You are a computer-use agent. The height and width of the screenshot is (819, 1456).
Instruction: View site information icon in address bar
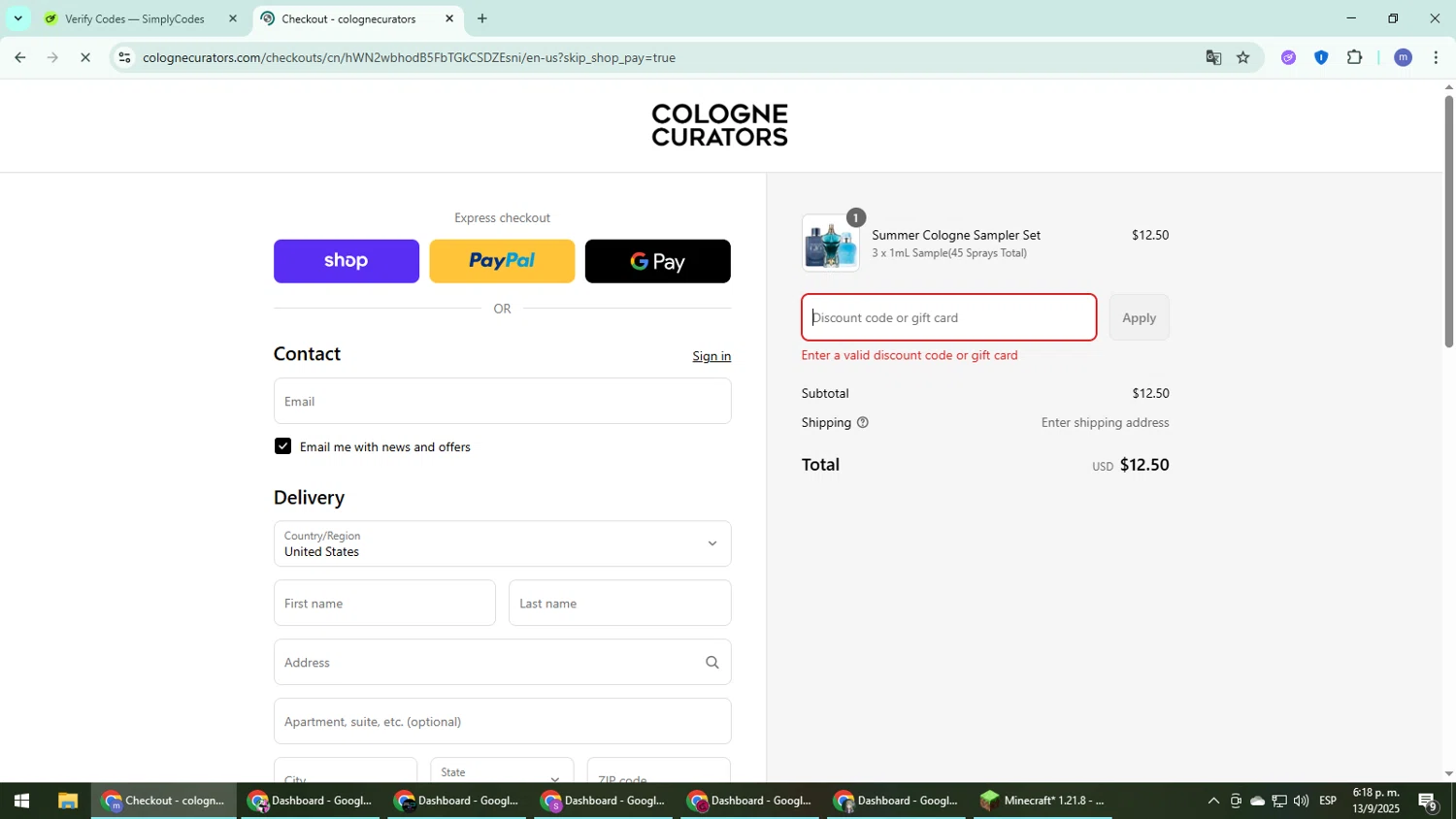pyautogui.click(x=124, y=58)
